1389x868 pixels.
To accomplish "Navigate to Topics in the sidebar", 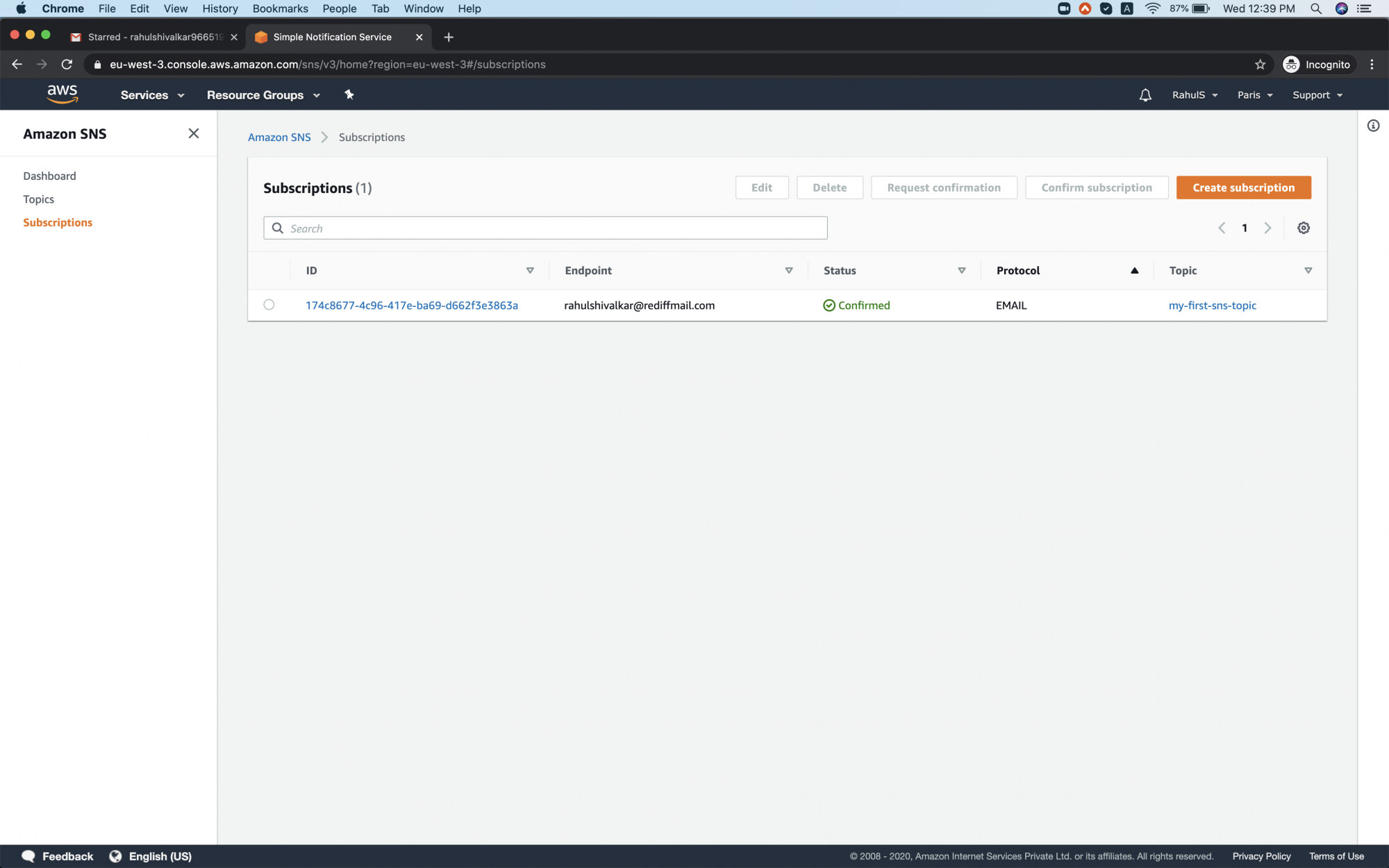I will click(38, 199).
